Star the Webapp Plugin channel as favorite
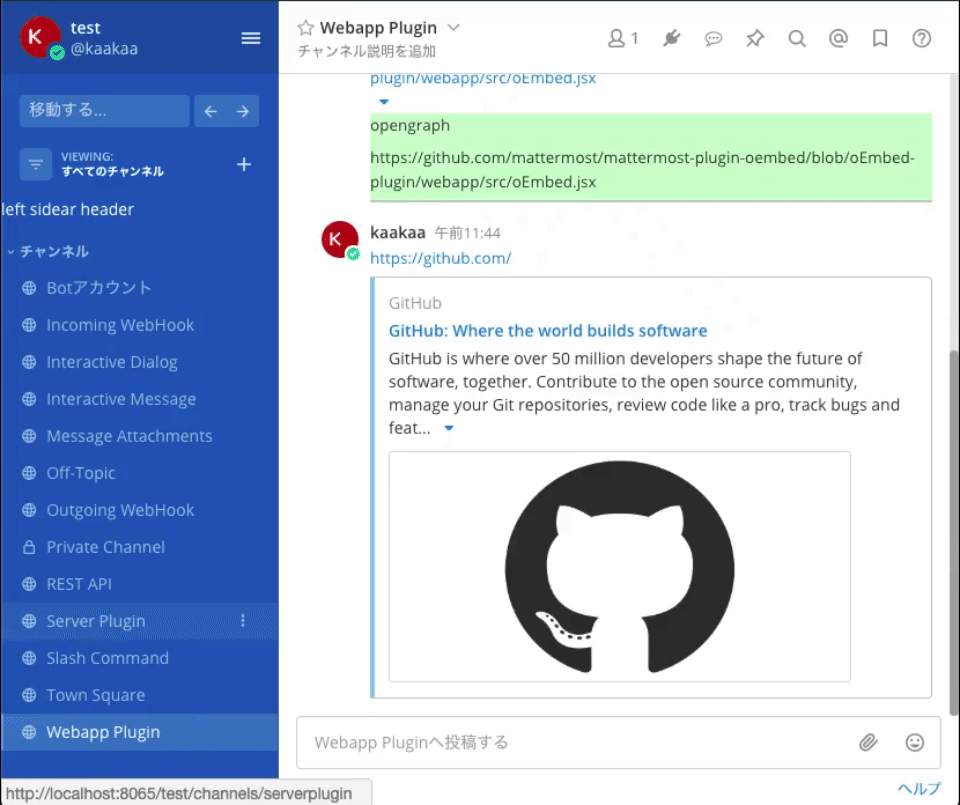Screen dimensions: 960x805 [x=306, y=28]
